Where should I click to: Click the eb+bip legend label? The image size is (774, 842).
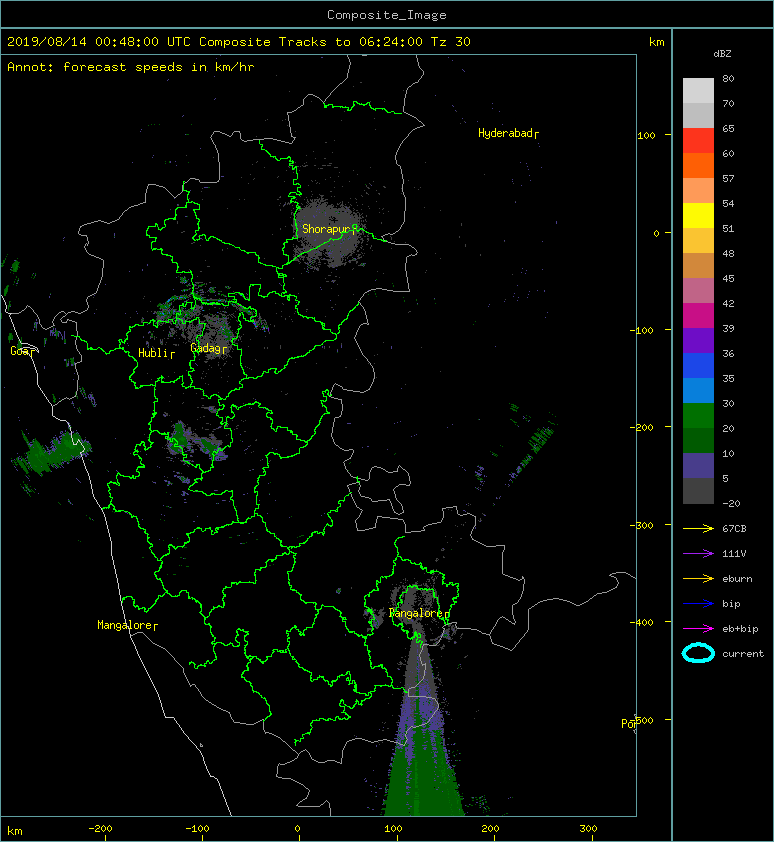[x=740, y=628]
